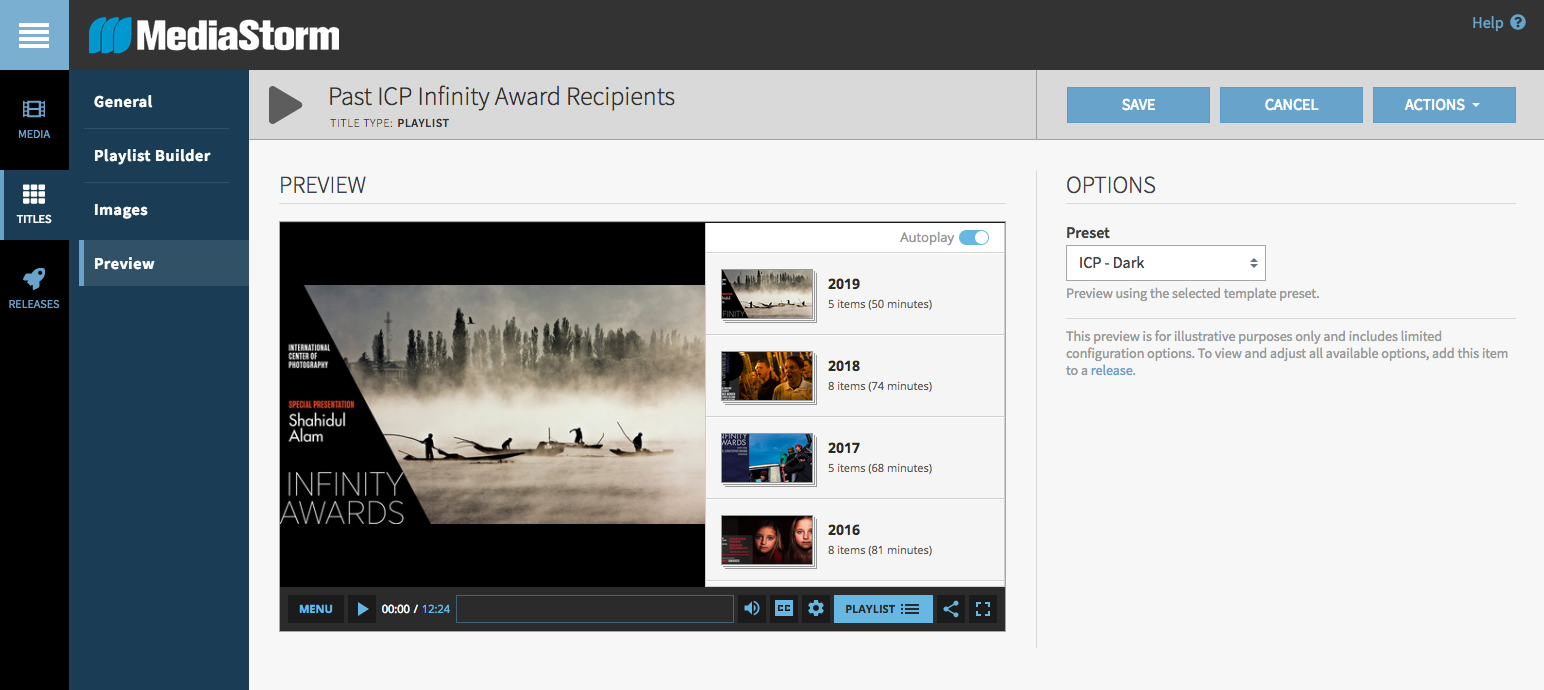Switch to the Playlist Builder section

pyautogui.click(x=152, y=155)
